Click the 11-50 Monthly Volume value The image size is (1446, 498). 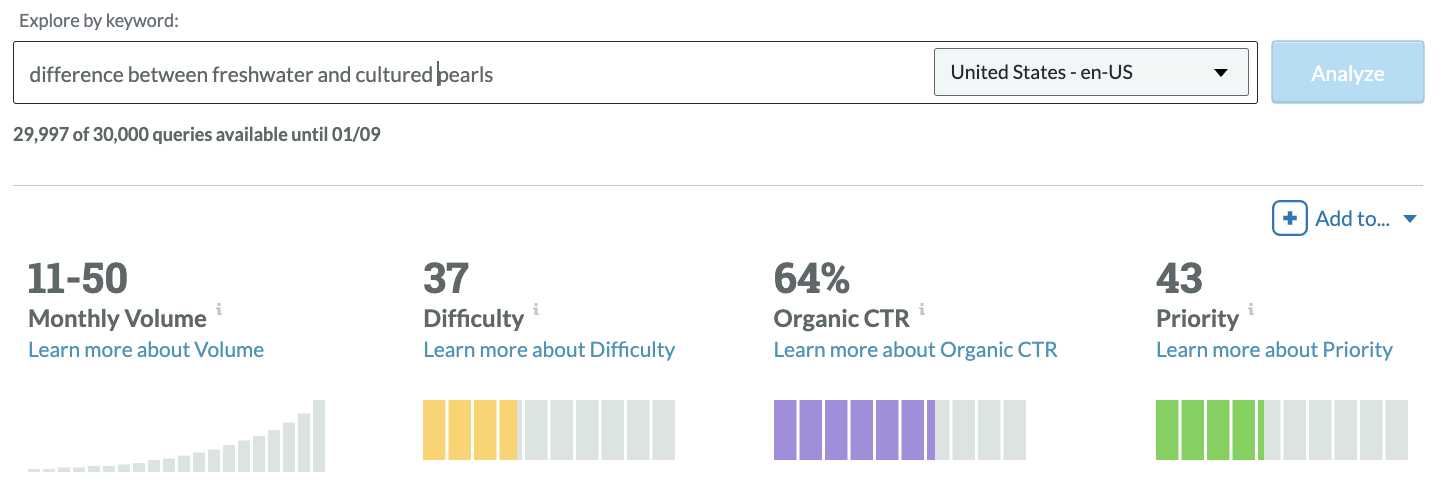pyautogui.click(x=78, y=278)
